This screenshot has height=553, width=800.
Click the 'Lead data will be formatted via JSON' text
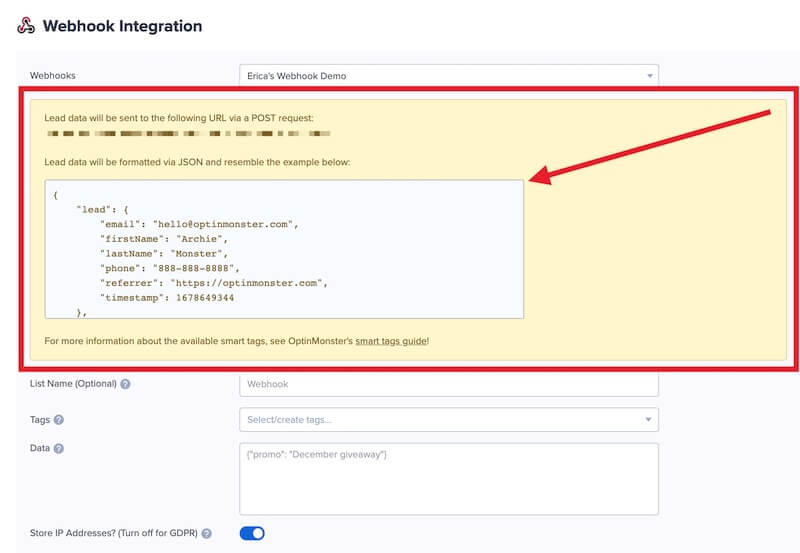pos(197,162)
